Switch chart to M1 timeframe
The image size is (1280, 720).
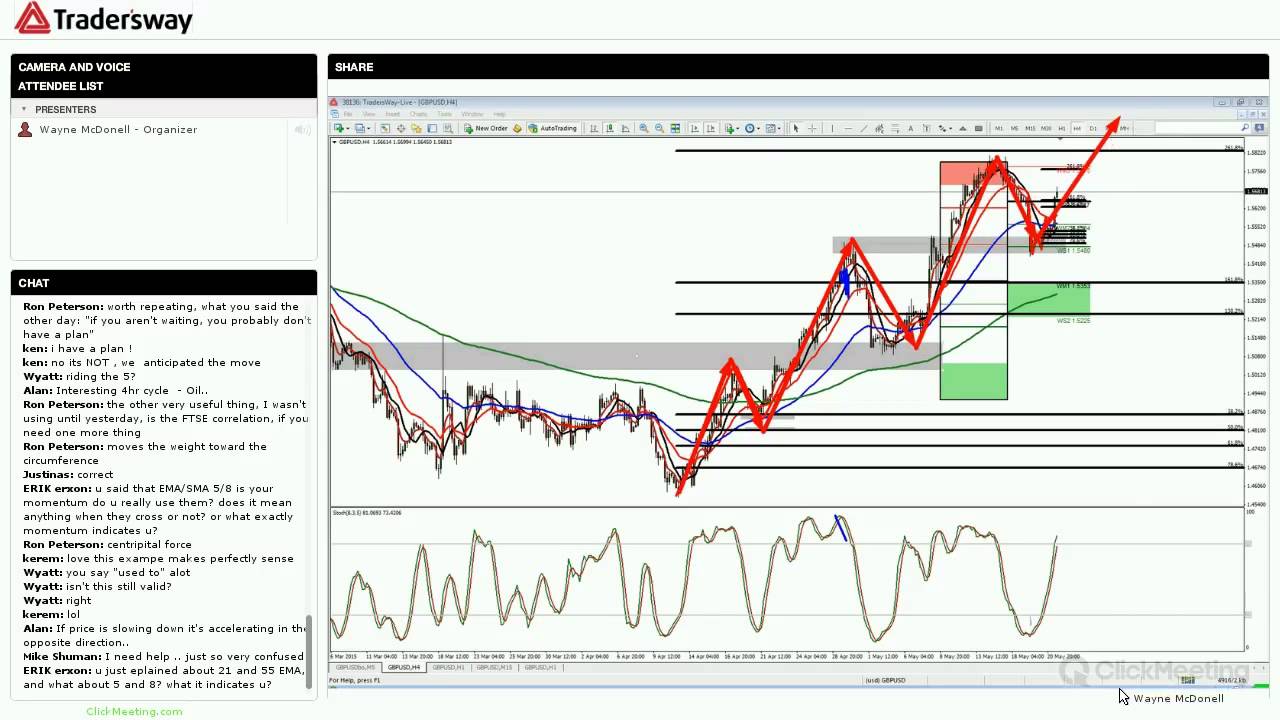click(x=998, y=128)
